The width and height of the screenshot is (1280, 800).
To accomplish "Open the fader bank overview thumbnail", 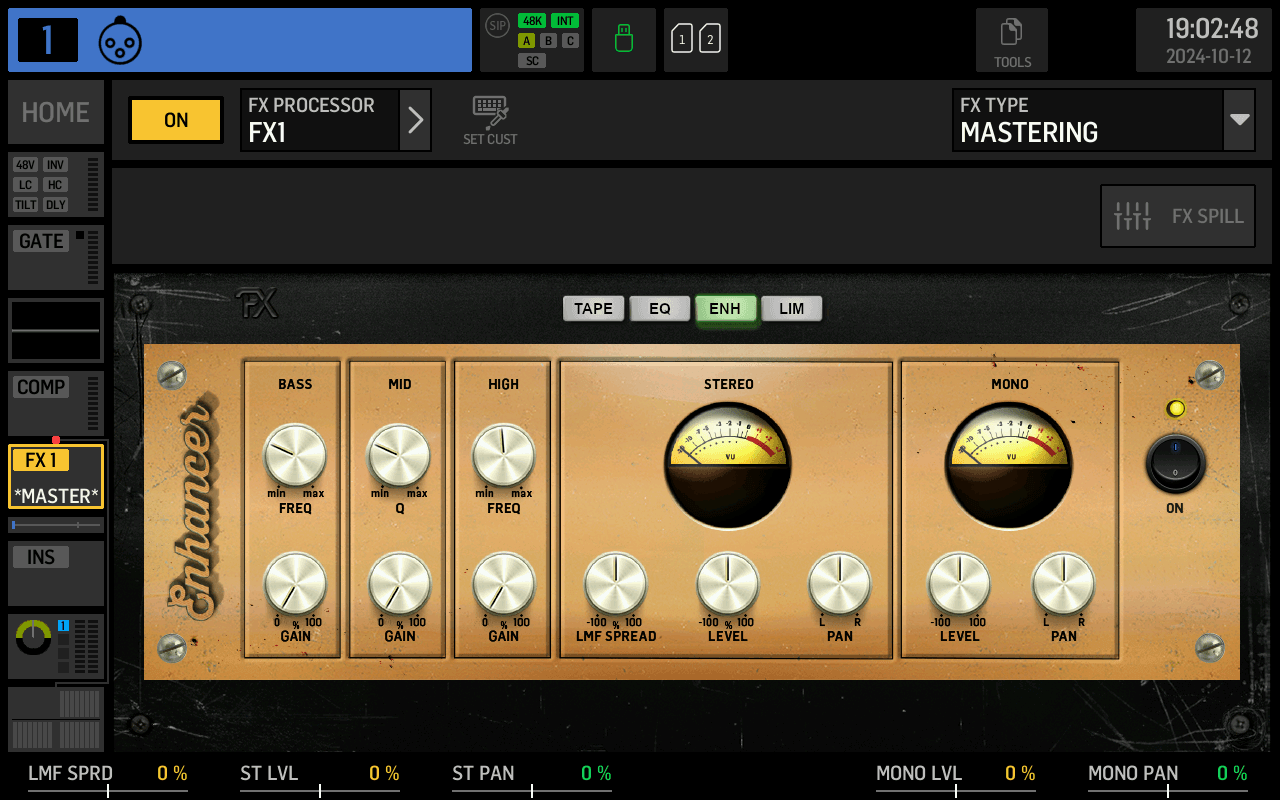I will pyautogui.click(x=56, y=719).
